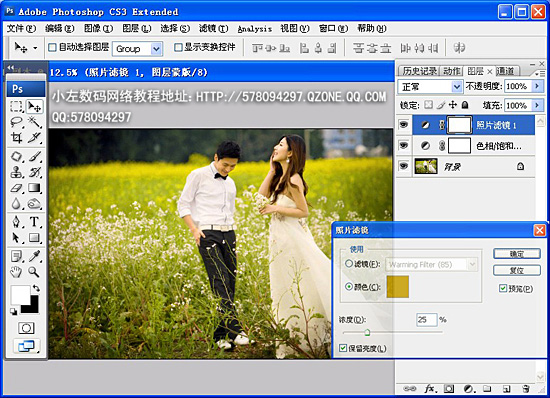Open the 滤镜(T) menu

213,28
